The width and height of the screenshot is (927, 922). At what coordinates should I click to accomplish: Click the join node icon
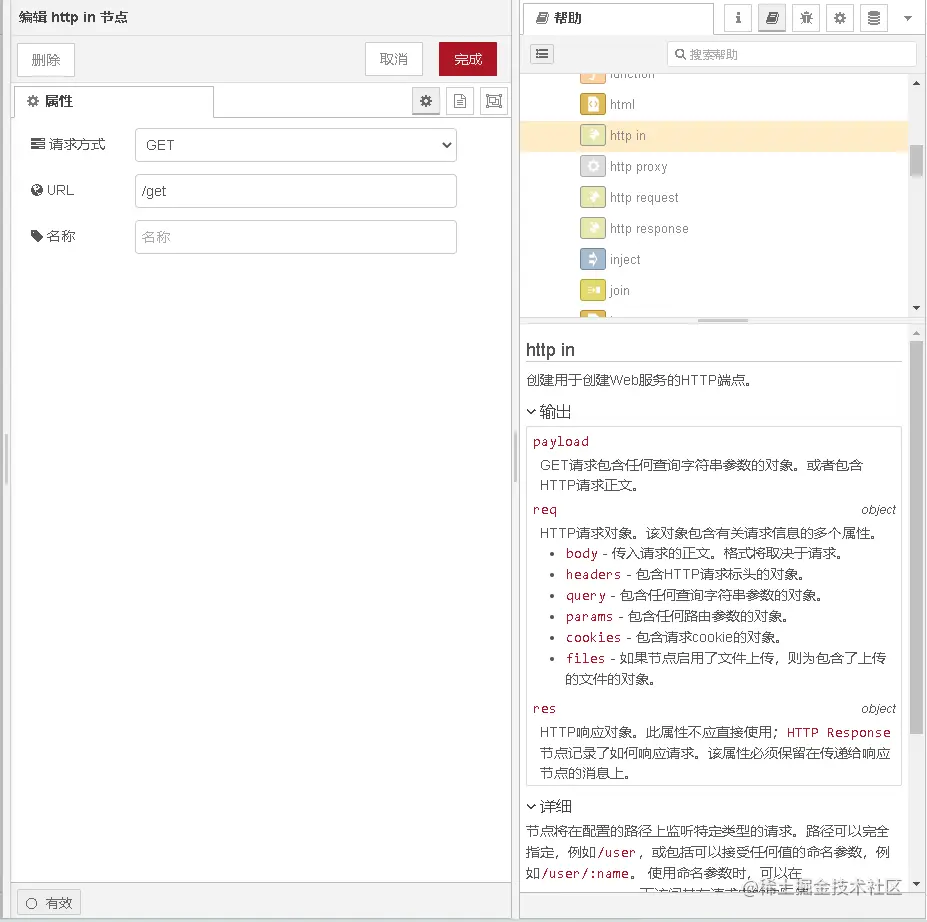click(593, 290)
